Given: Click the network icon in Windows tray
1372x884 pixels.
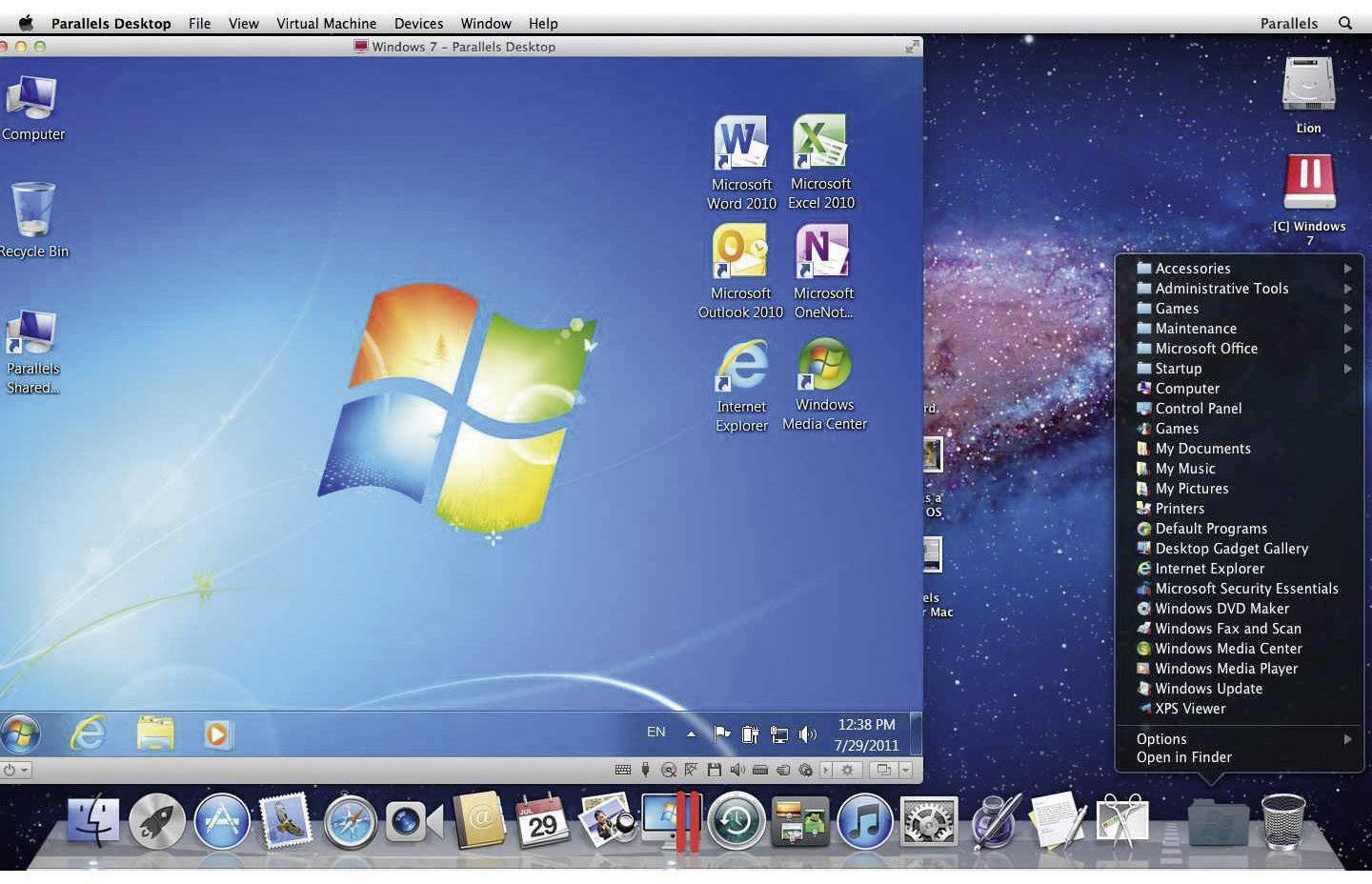Looking at the screenshot, I should 779,734.
